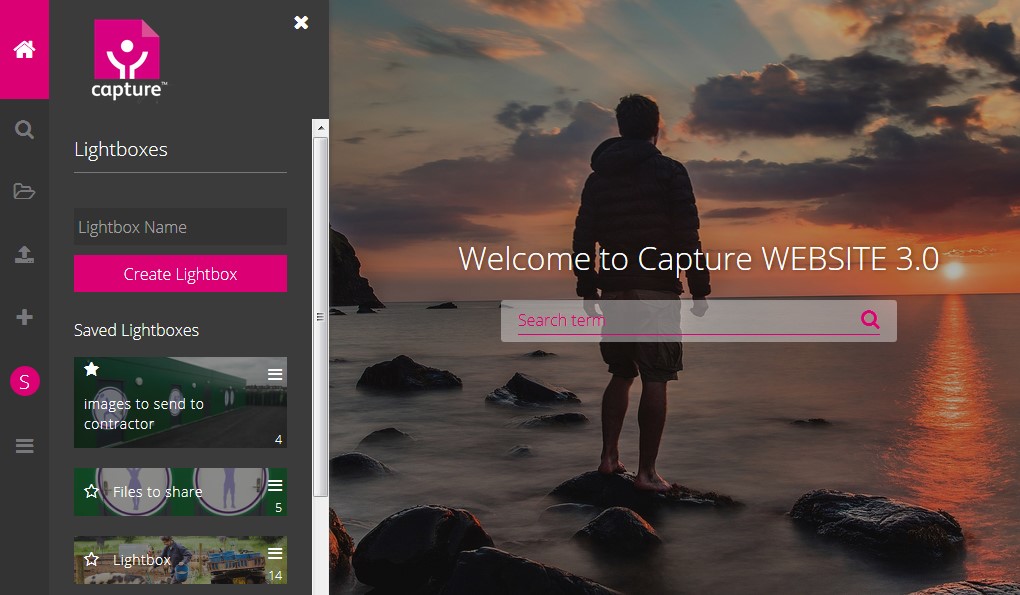Click the magnifier button in search bar
1020x595 pixels.
[x=870, y=320]
